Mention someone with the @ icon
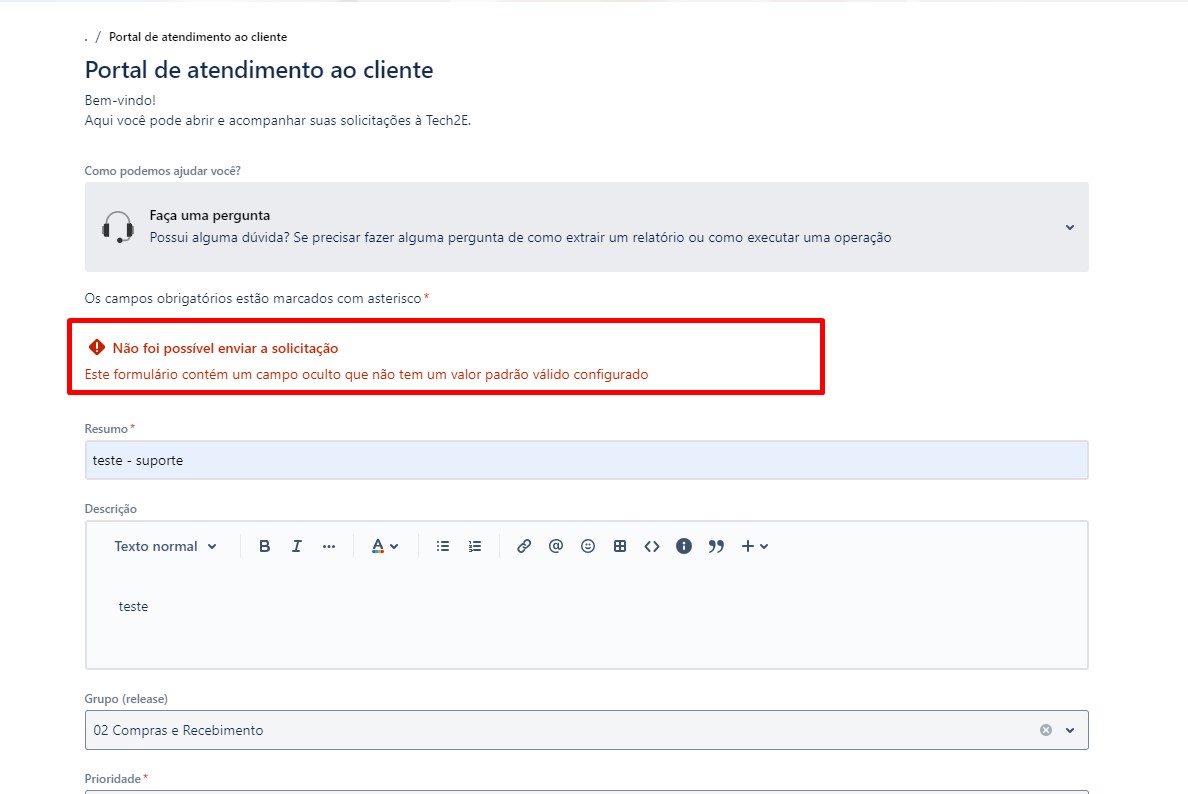The height and width of the screenshot is (794, 1188). tap(556, 546)
